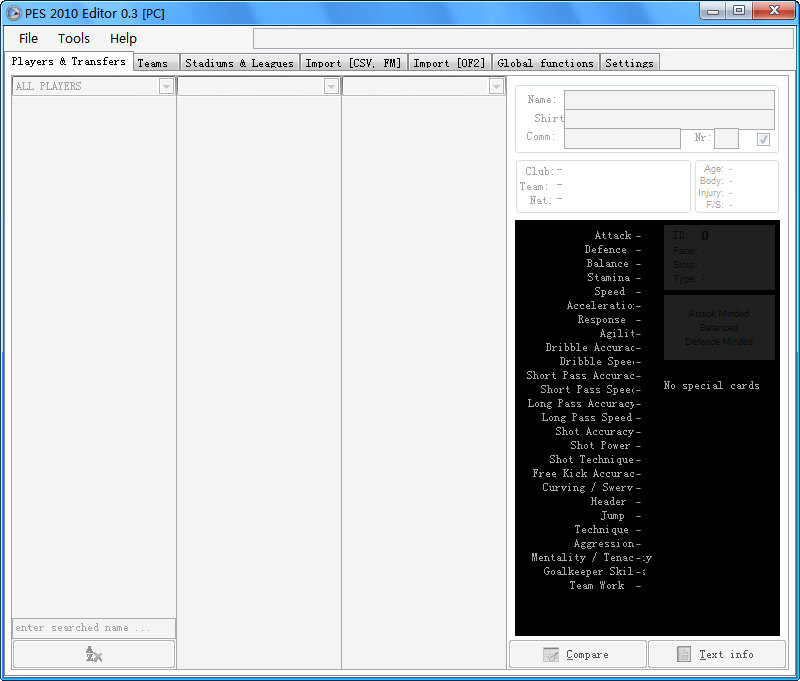Click the A-Z sort icon button
Image resolution: width=800 pixels, height=681 pixels.
coord(94,654)
